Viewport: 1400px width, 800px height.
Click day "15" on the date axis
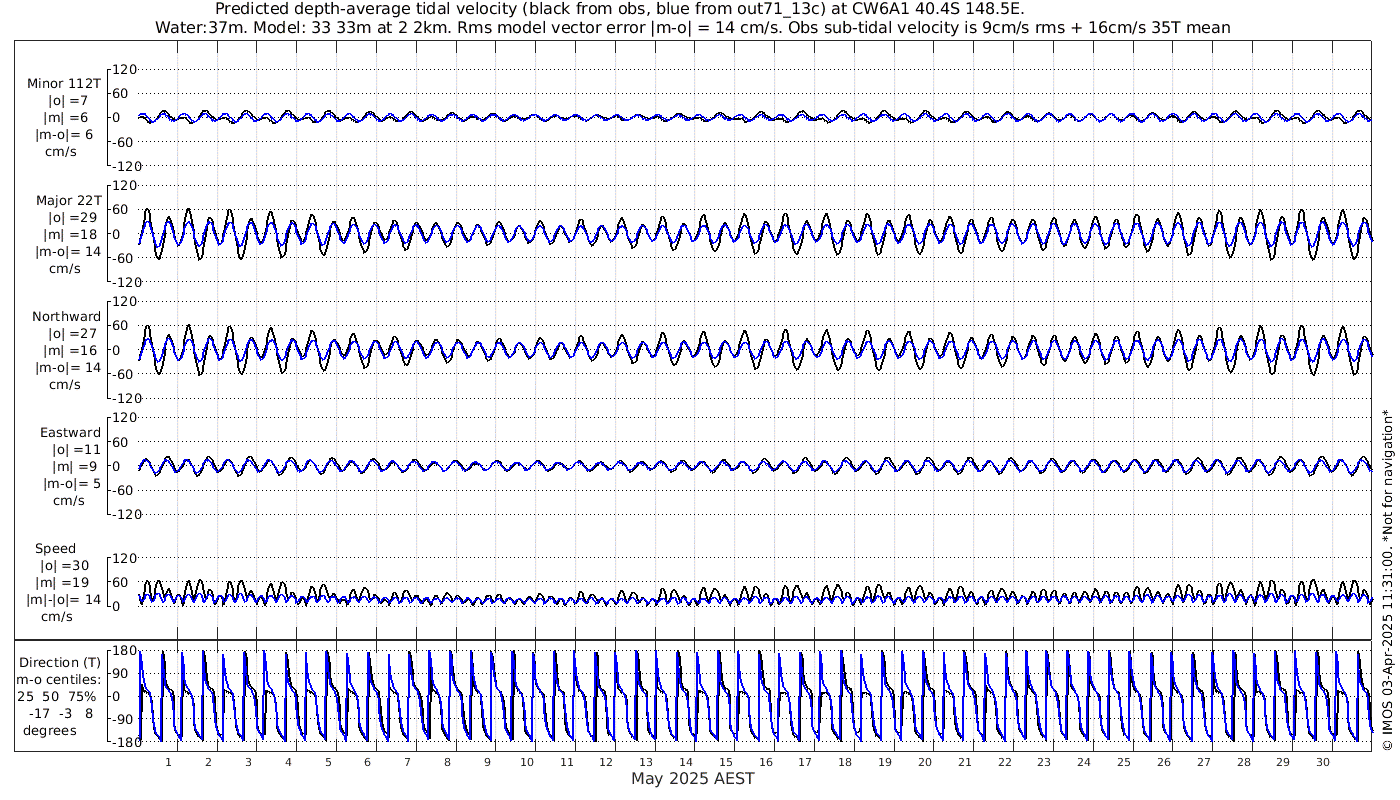[x=725, y=762]
